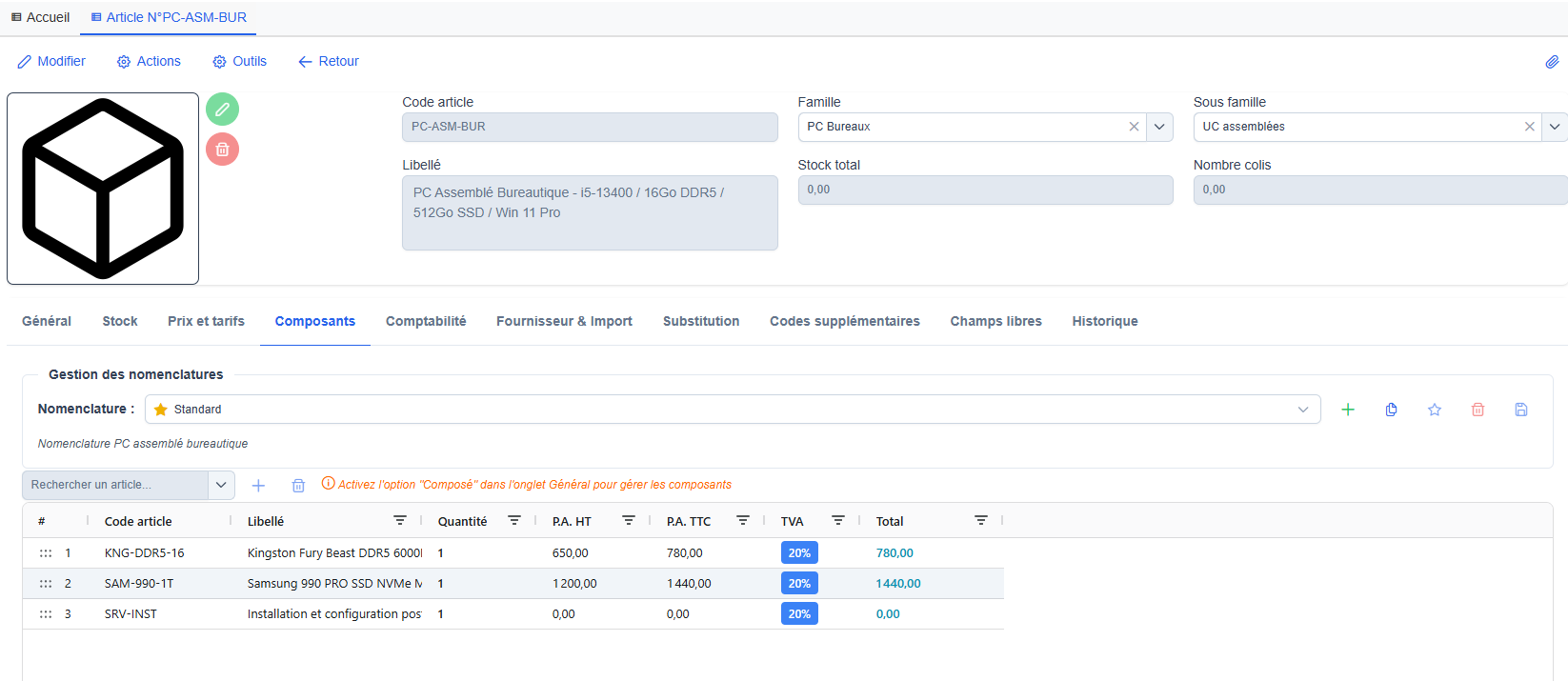Image resolution: width=1568 pixels, height=681 pixels.
Task: Click the Modifier button
Action: 51,61
